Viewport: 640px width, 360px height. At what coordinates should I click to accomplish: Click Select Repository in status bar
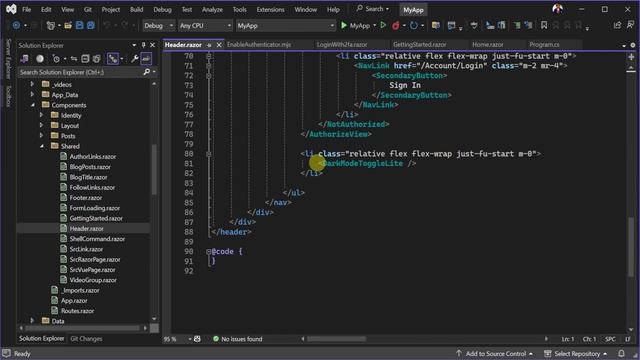click(x=576, y=353)
